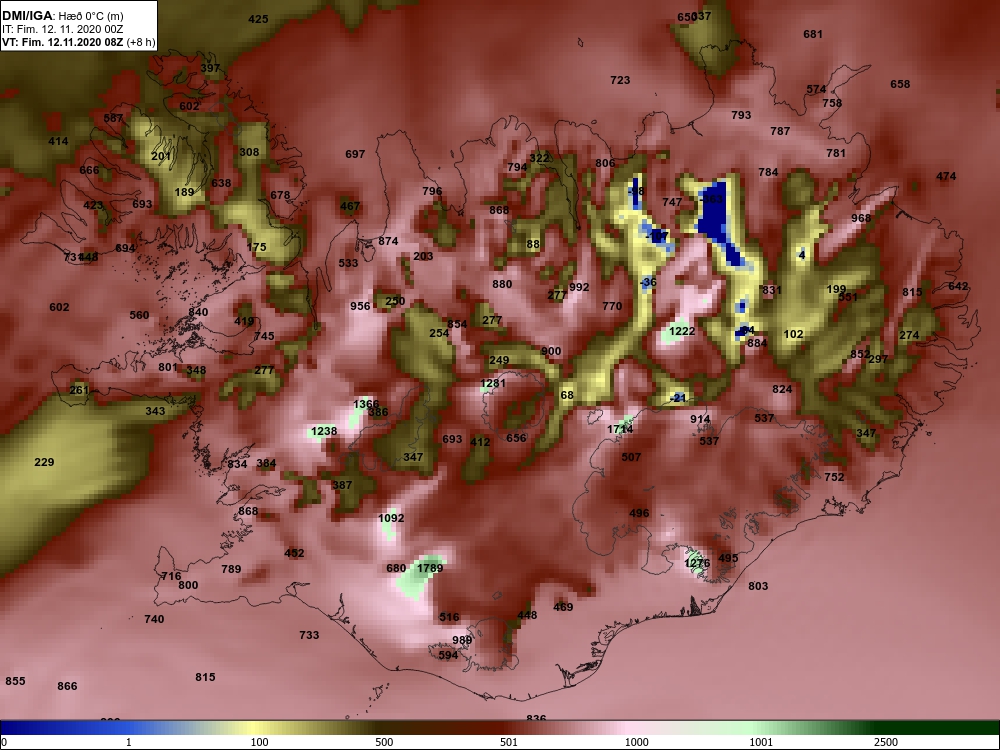Click the legend label 500
This screenshot has height=750, width=1000.
[384, 742]
